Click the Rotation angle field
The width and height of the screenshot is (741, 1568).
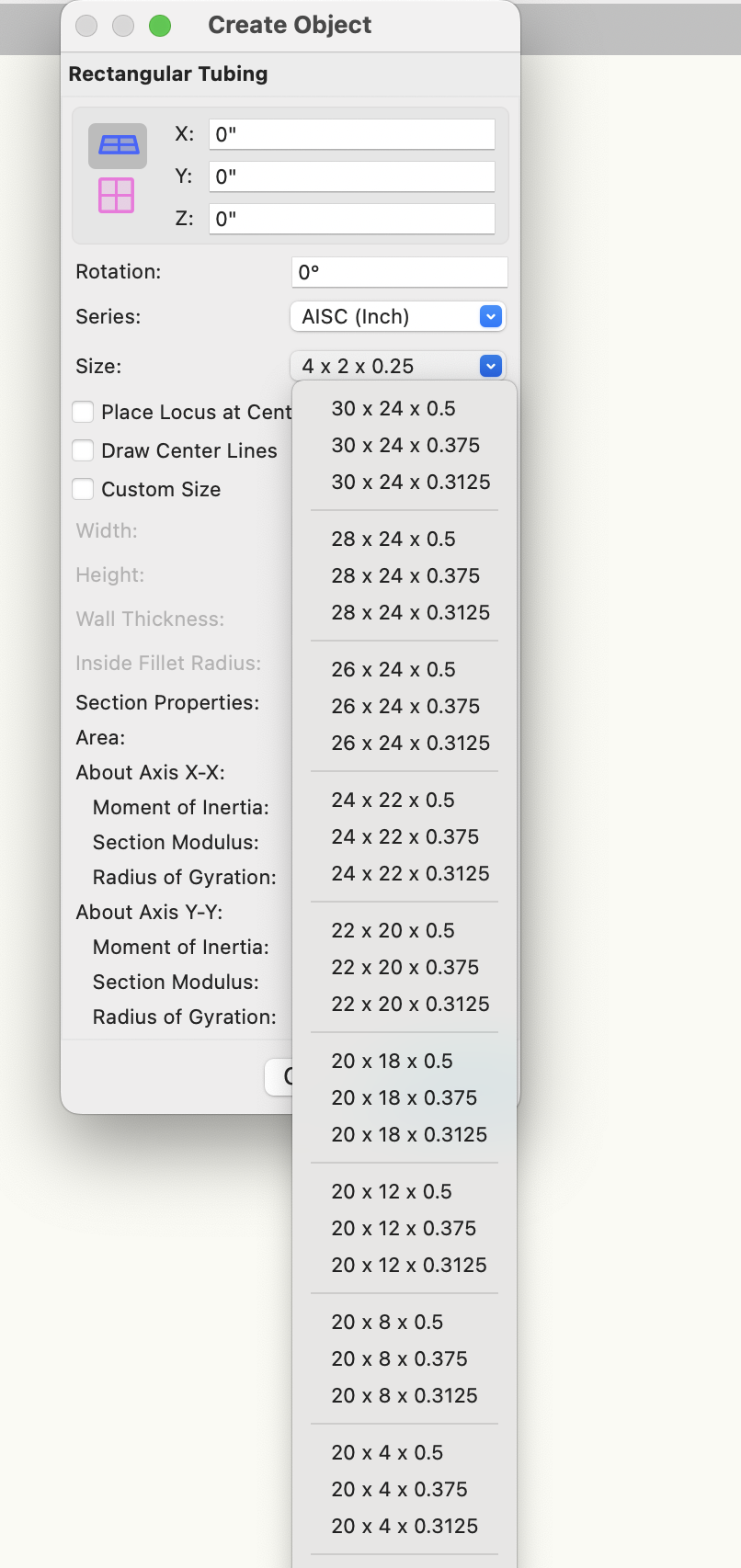tap(399, 272)
